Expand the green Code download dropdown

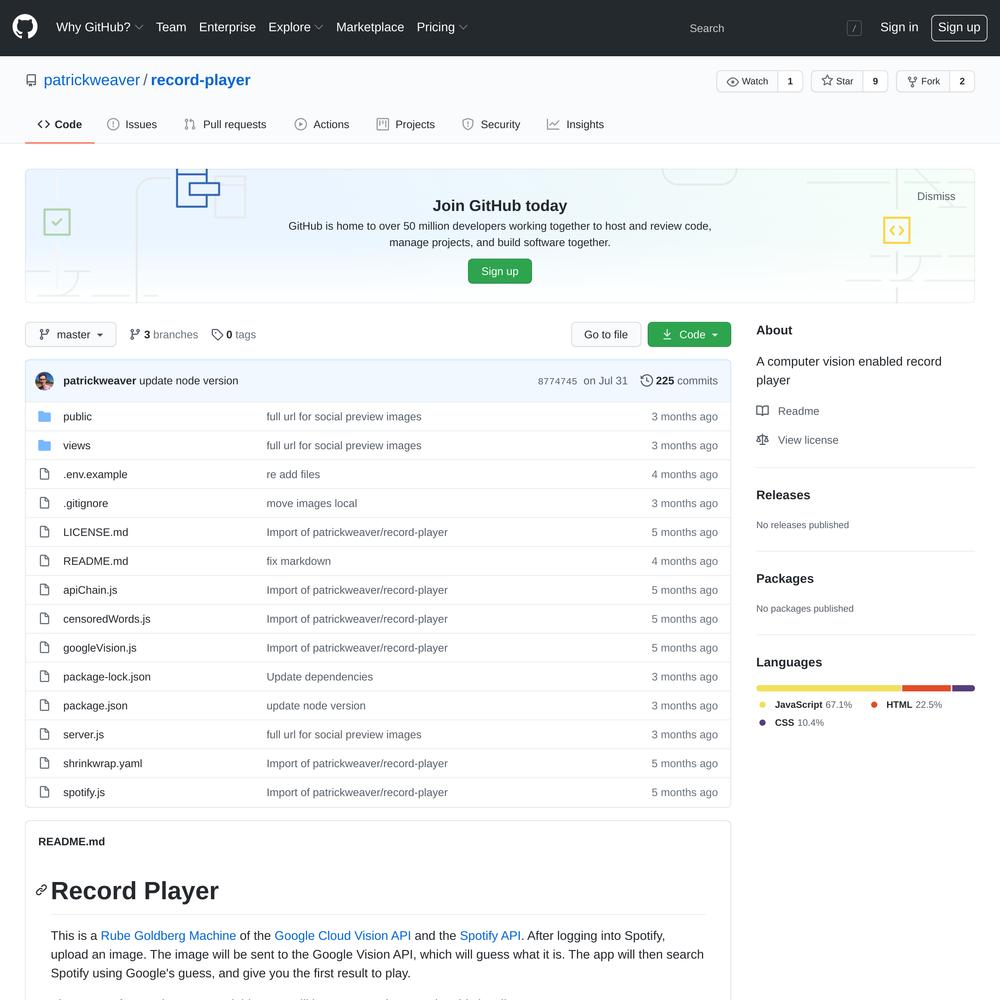[x=689, y=334]
